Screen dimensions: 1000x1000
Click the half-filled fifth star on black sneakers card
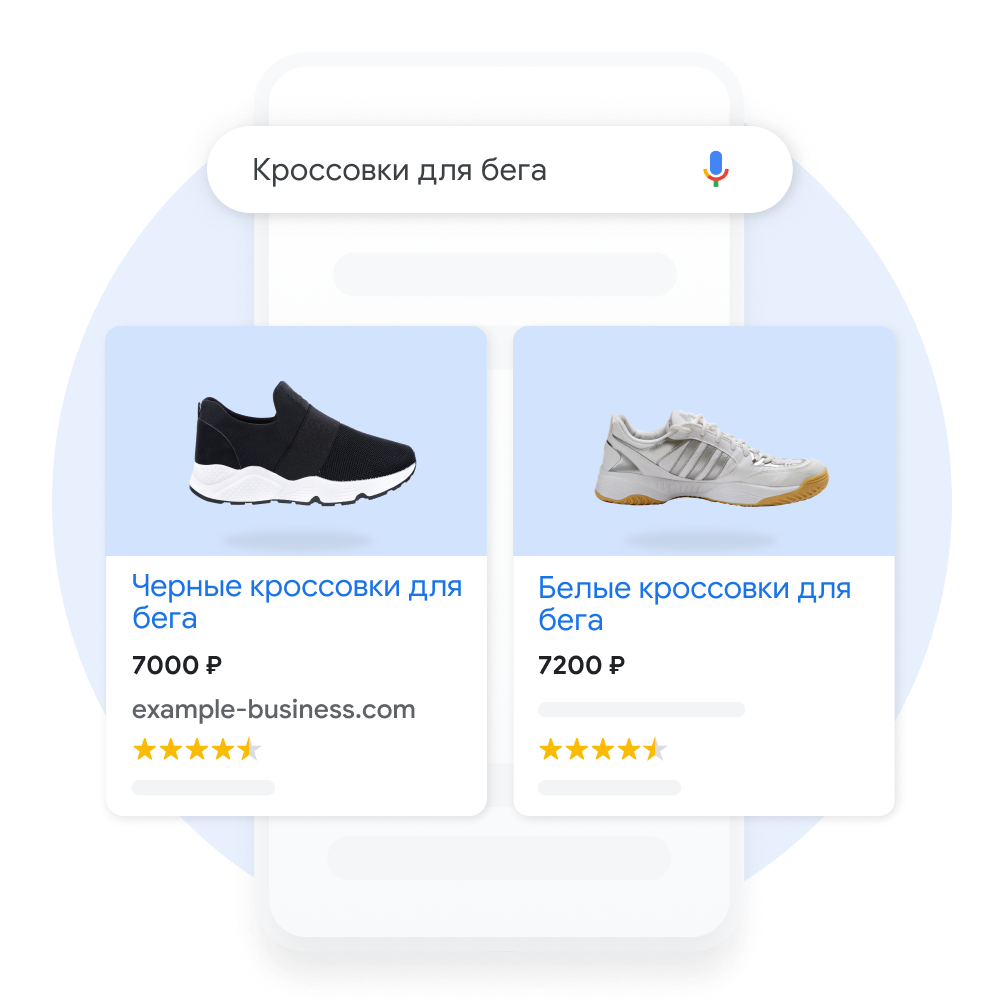click(x=249, y=749)
